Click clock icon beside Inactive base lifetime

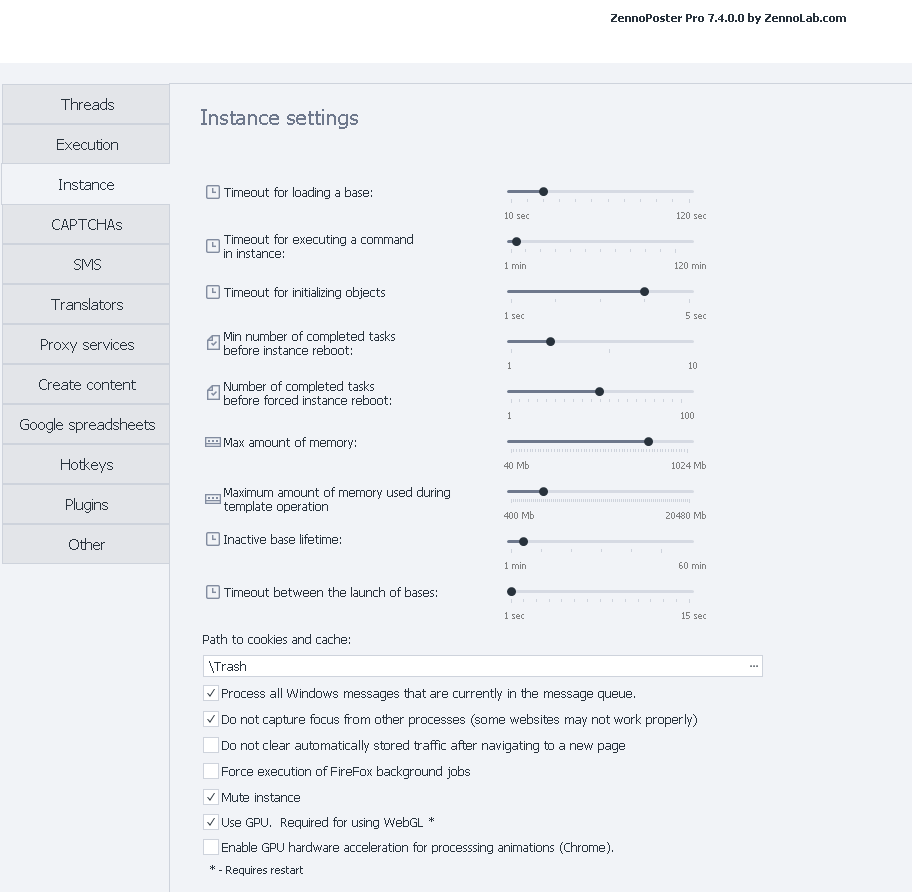click(212, 539)
